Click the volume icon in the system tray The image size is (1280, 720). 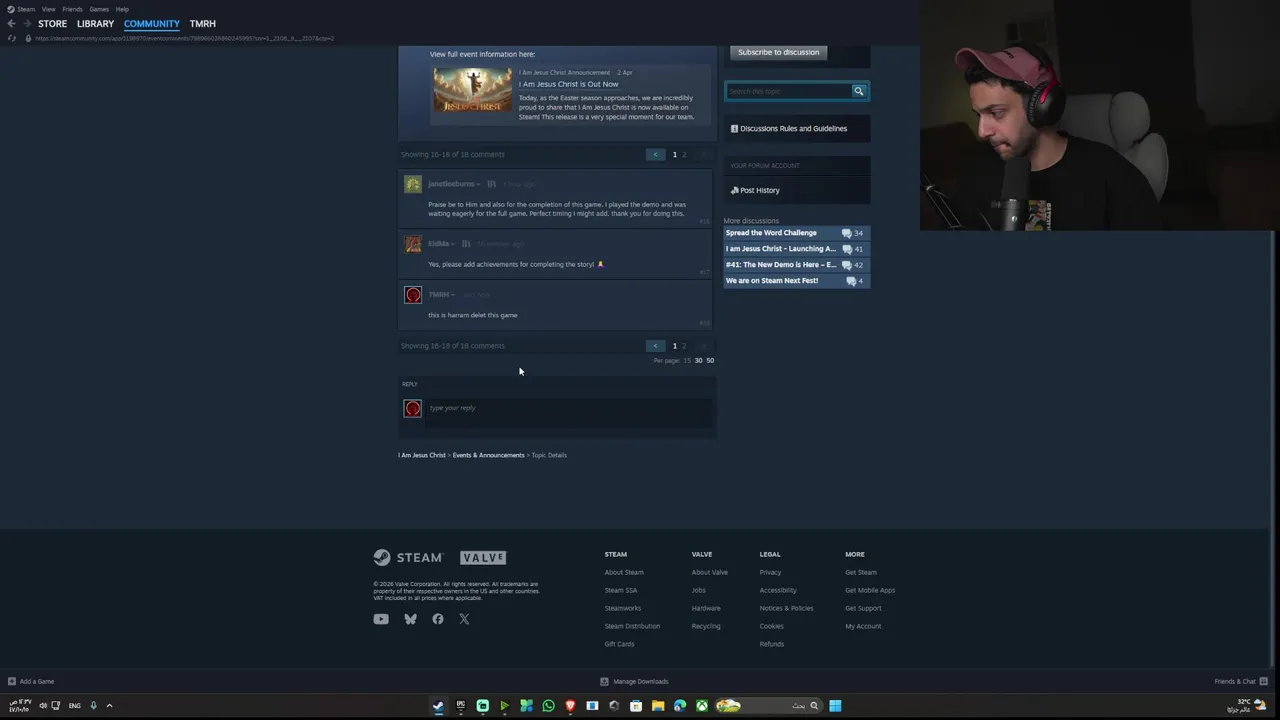click(x=43, y=706)
